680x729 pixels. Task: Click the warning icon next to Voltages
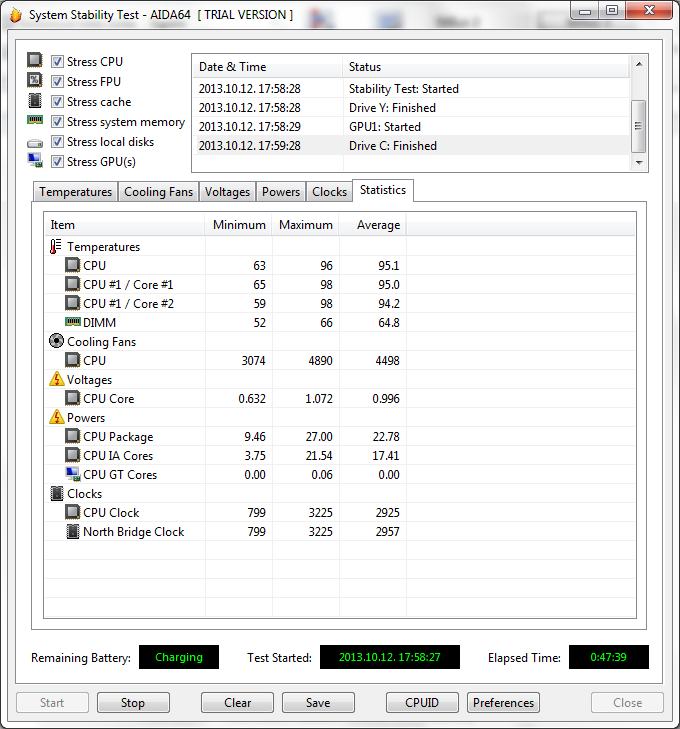(x=56, y=379)
